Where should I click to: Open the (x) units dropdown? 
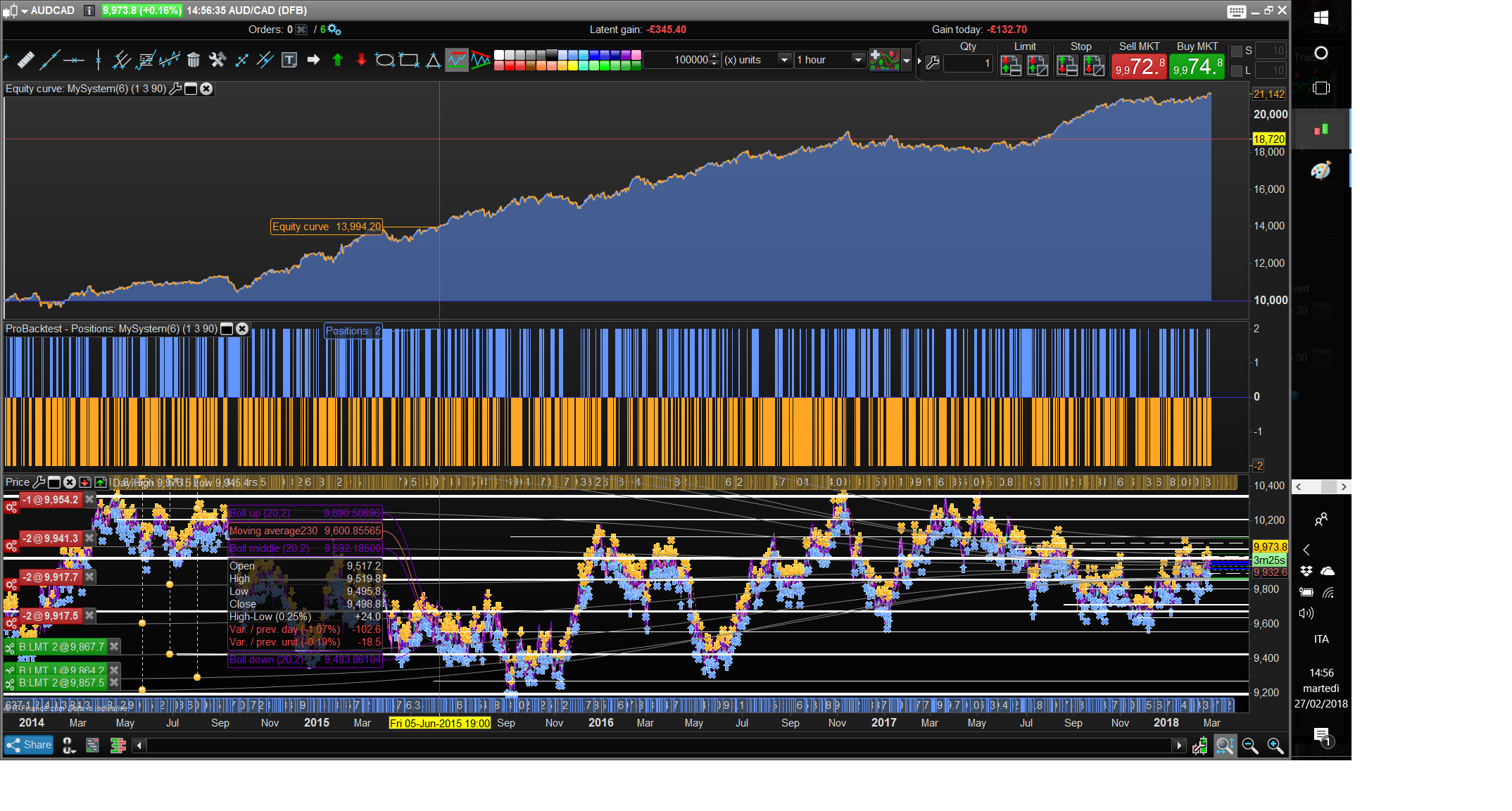point(783,61)
